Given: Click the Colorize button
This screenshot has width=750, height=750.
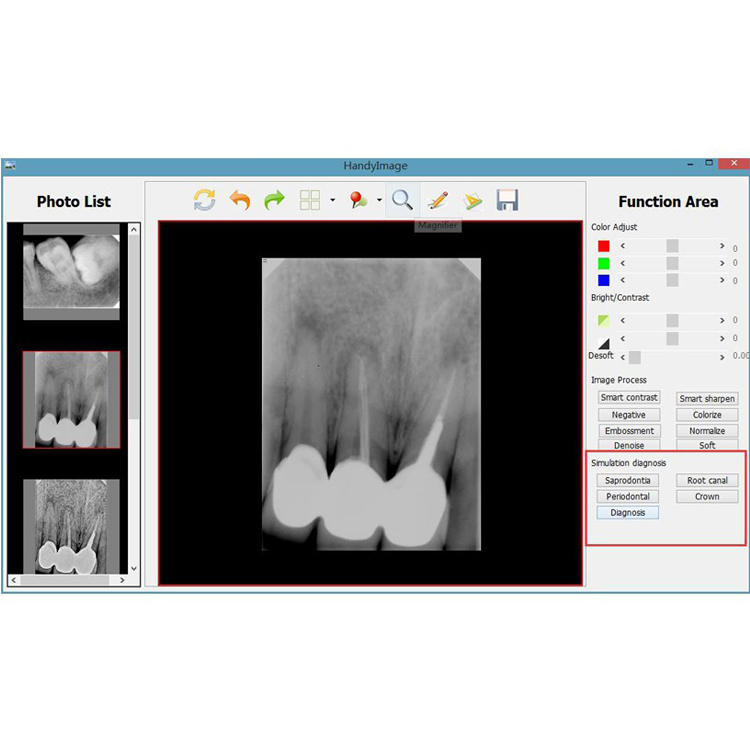Looking at the screenshot, I should point(707,415).
